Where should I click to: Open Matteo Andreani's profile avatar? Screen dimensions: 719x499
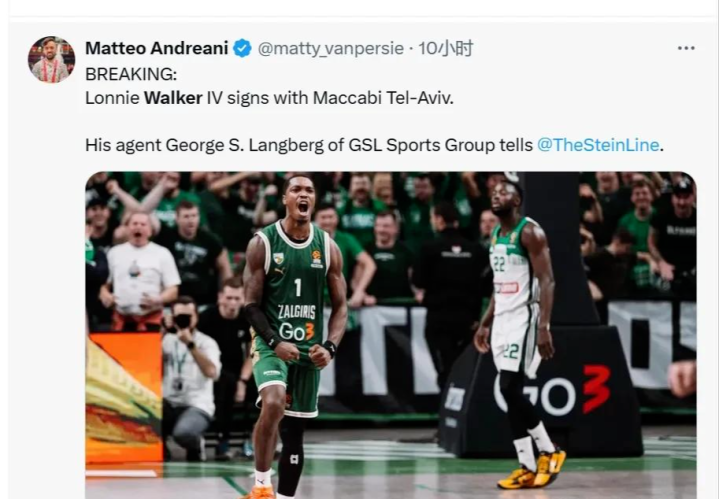[x=51, y=60]
